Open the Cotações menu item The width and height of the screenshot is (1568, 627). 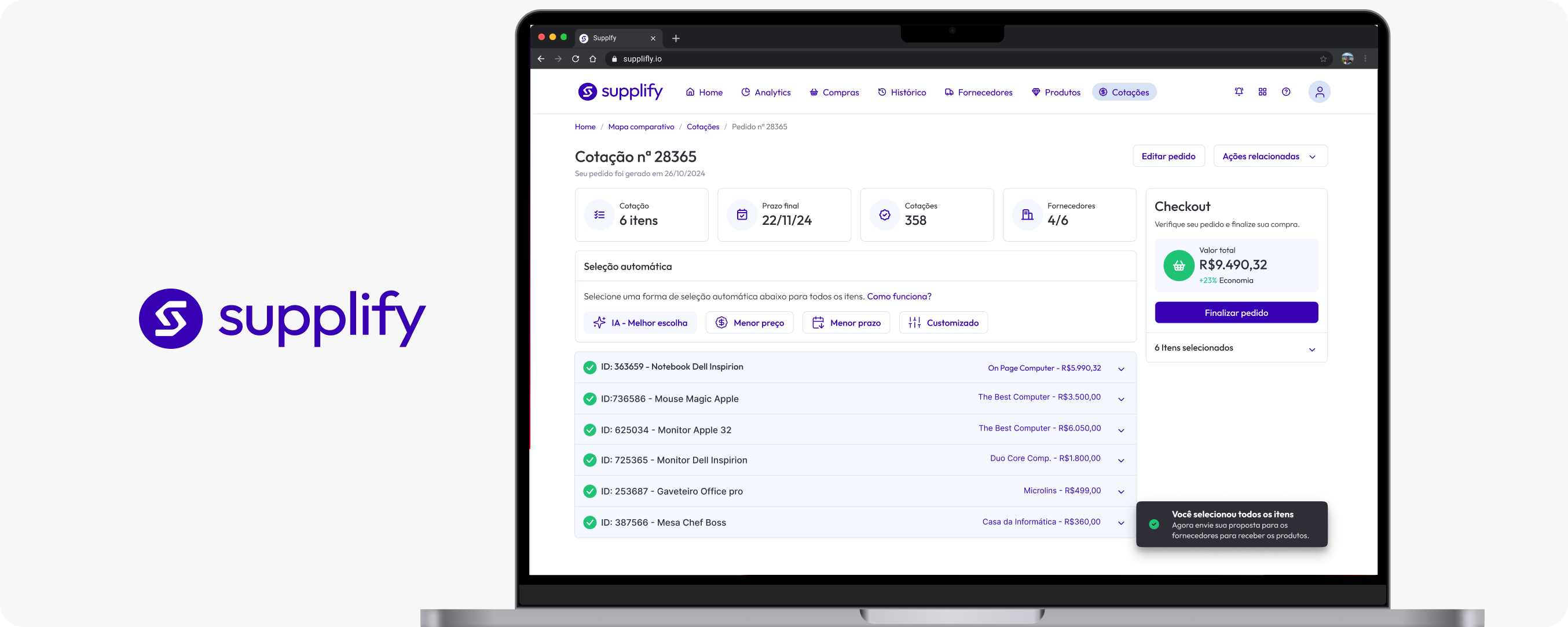point(1124,92)
